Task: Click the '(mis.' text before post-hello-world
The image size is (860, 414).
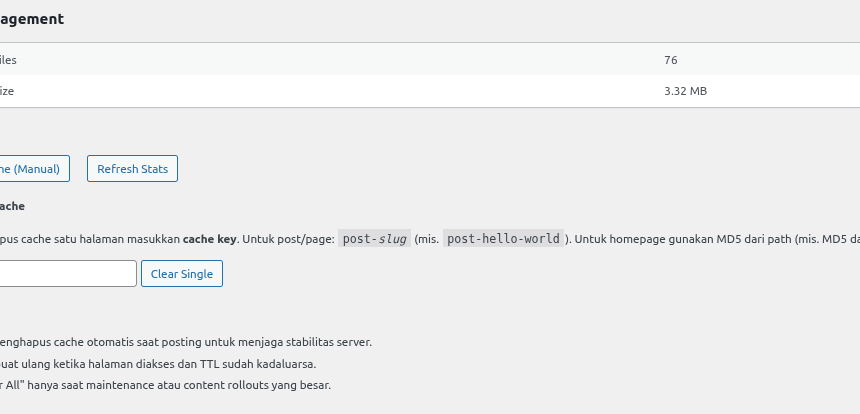Action: [x=426, y=240]
